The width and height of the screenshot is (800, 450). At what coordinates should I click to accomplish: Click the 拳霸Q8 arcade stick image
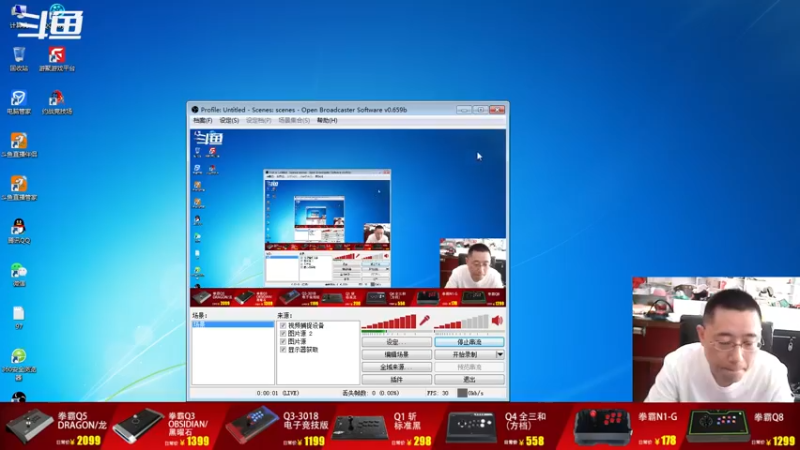pos(717,427)
